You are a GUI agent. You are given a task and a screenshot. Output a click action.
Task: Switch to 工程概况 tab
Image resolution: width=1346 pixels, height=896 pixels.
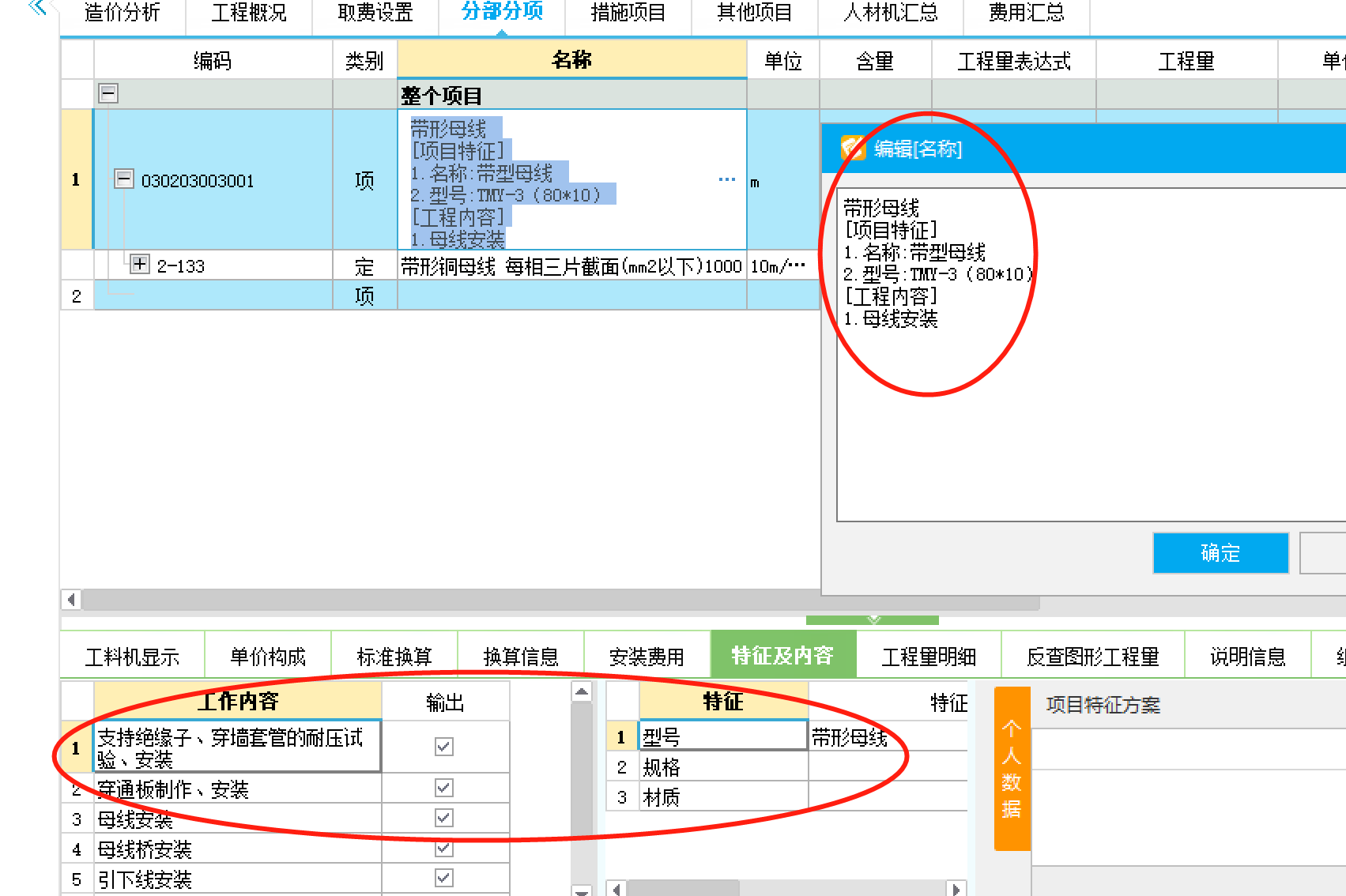click(249, 13)
